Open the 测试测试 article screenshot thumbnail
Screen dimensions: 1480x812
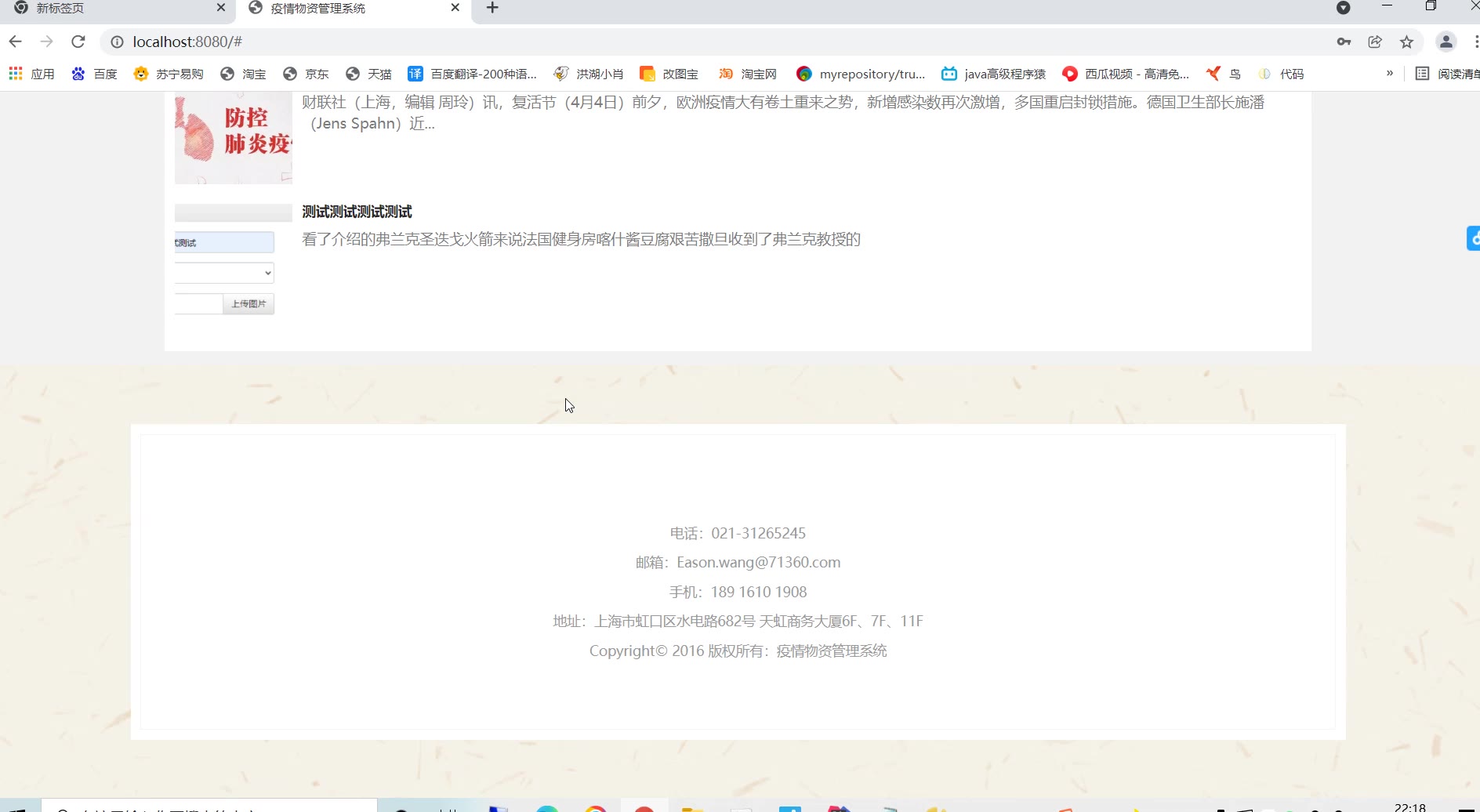(234, 260)
